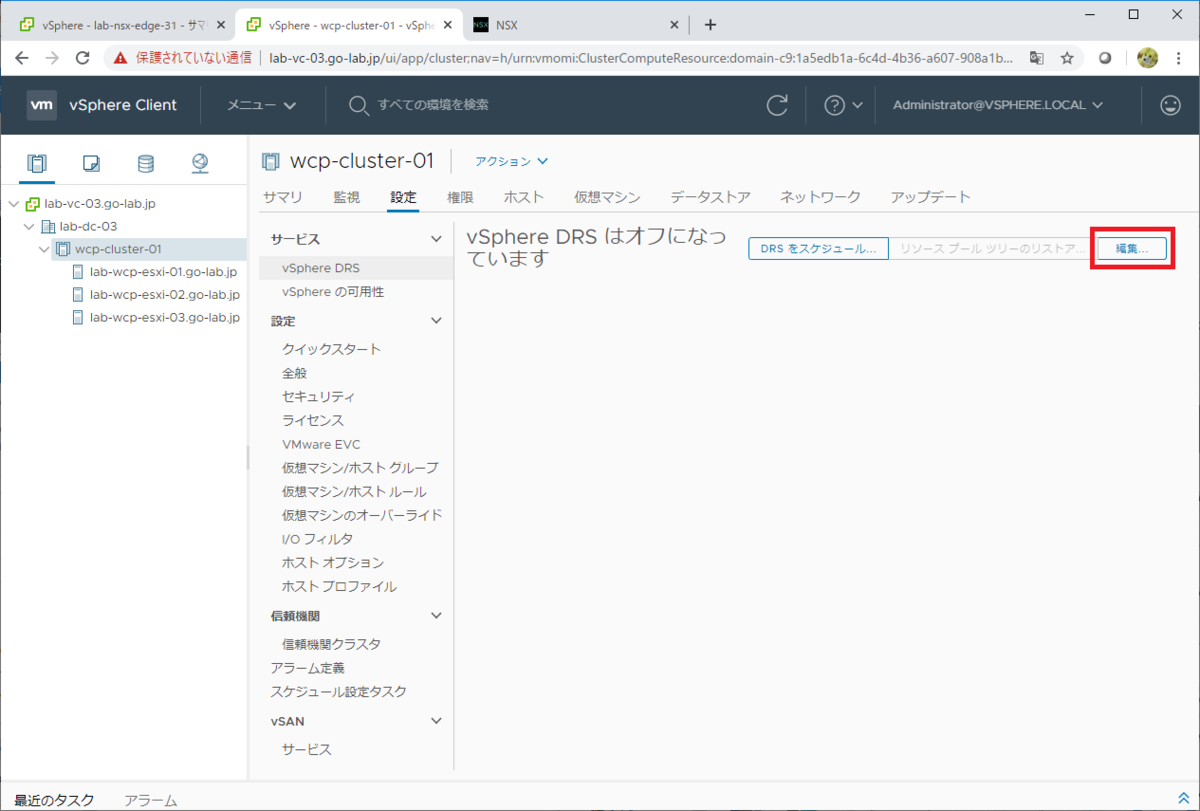Image resolution: width=1200 pixels, height=811 pixels.
Task: Click the vm logo in vSphere header
Action: (42, 105)
